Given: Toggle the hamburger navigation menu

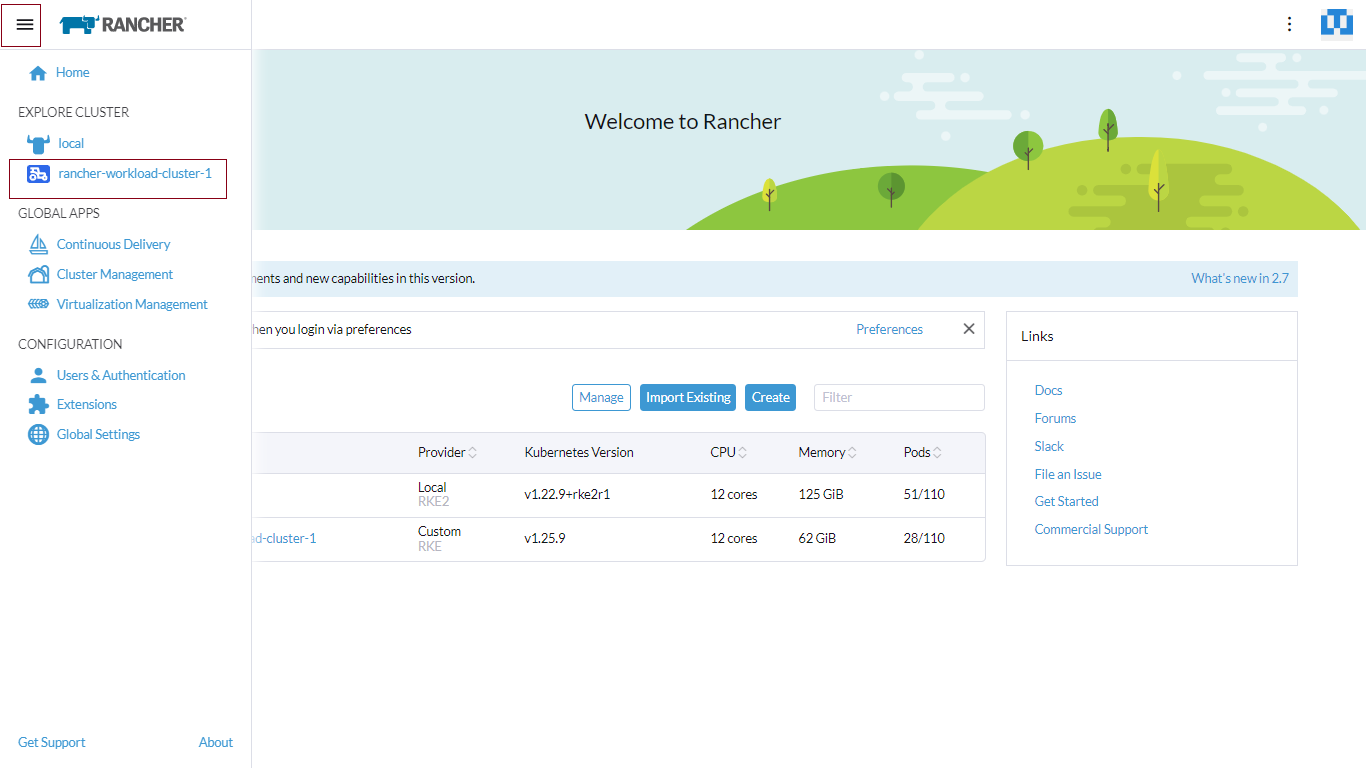Looking at the screenshot, I should (25, 25).
